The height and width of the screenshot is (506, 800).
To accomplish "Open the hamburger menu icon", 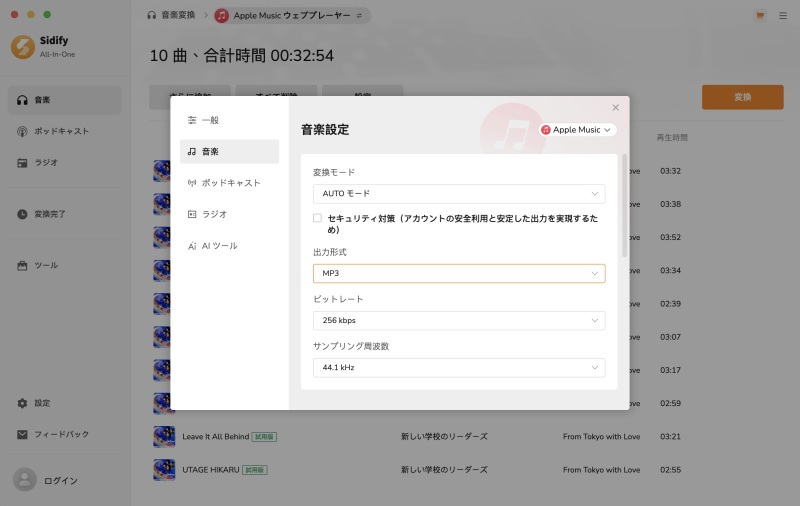I will [x=783, y=16].
